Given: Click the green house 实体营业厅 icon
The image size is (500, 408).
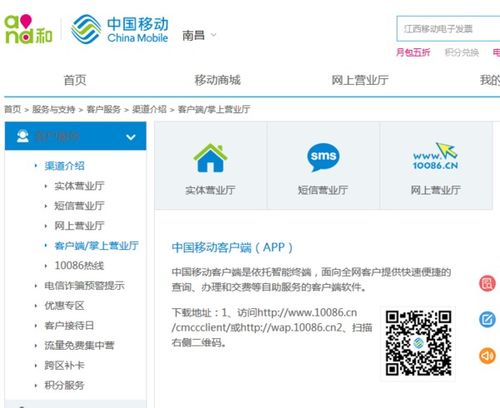Looking at the screenshot, I should tap(210, 158).
